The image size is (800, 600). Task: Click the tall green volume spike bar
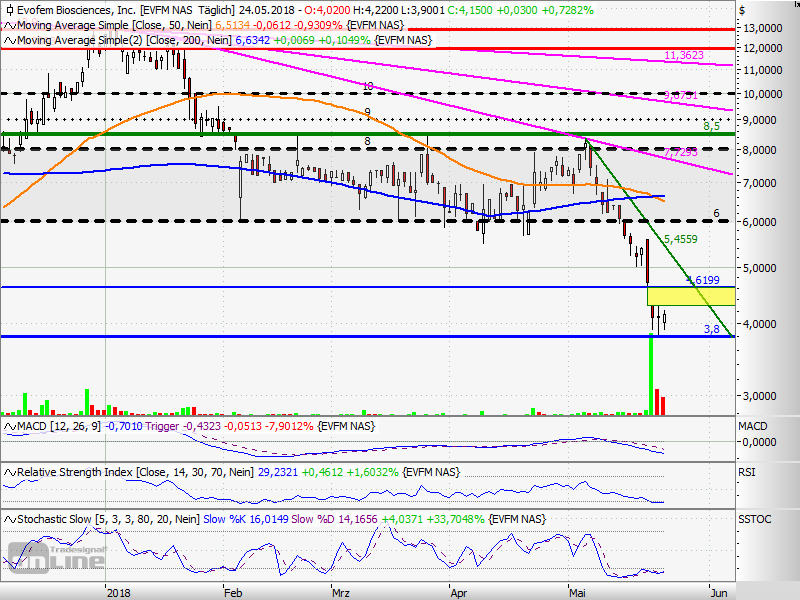pyautogui.click(x=651, y=374)
